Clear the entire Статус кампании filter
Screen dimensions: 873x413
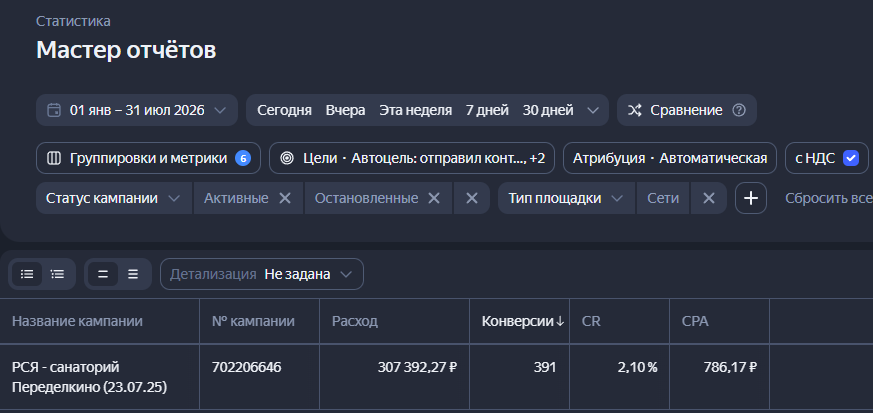pyautogui.click(x=472, y=198)
